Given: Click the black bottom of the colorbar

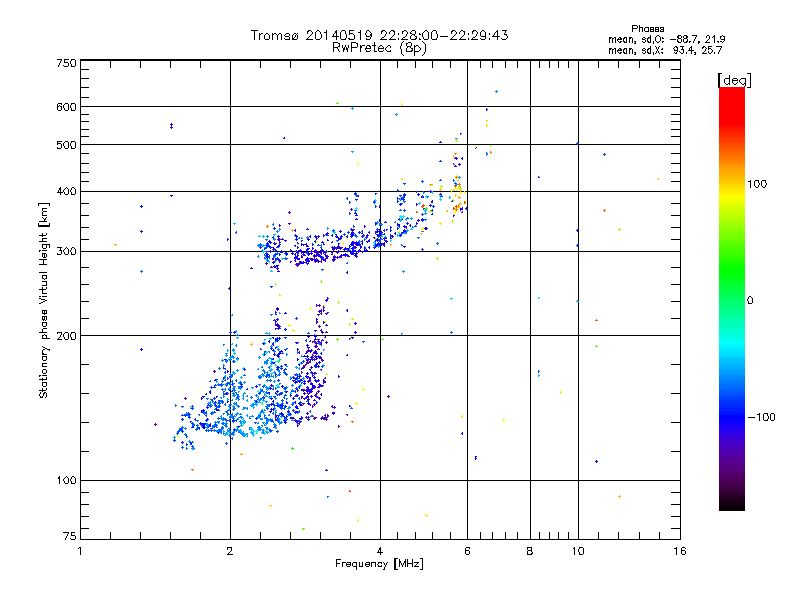Looking at the screenshot, I should [x=732, y=503].
